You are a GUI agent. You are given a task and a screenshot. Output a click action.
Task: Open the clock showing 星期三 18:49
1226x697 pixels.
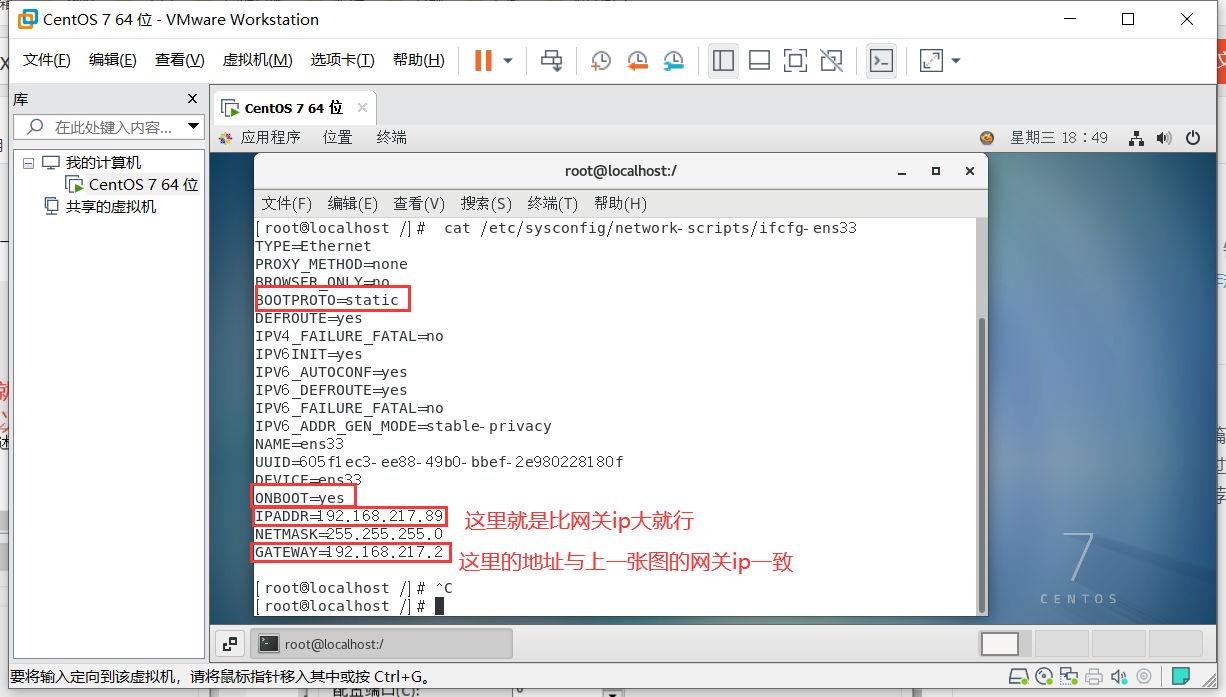point(1059,138)
